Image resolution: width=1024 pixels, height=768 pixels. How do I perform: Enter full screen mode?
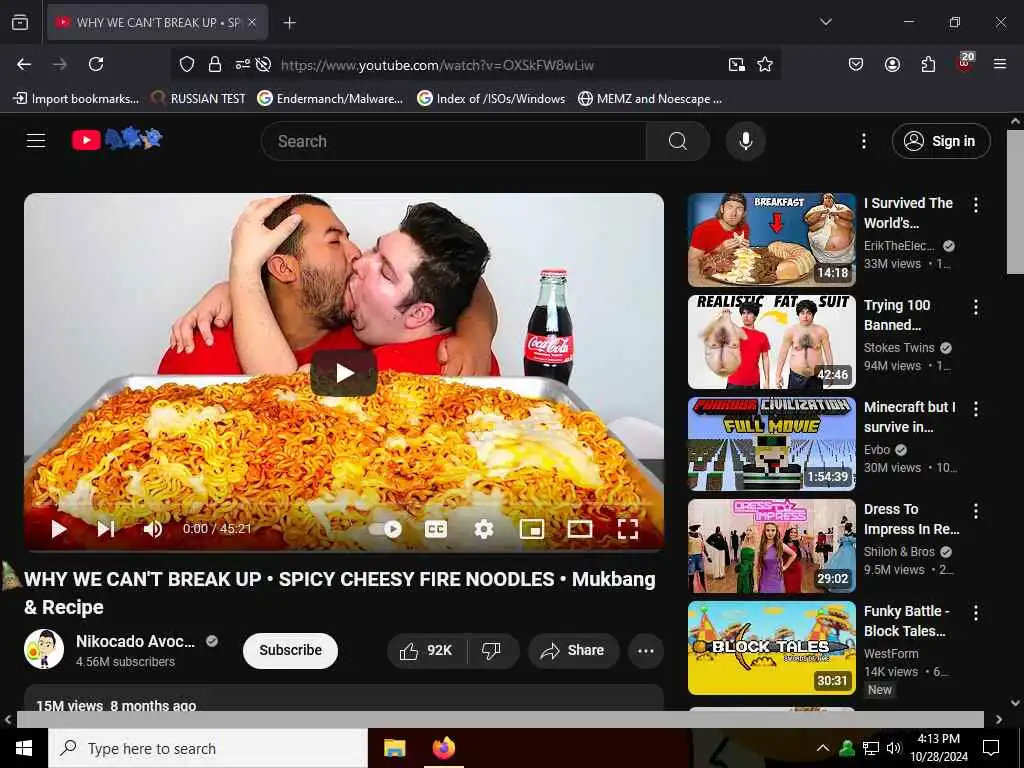pyautogui.click(x=628, y=529)
